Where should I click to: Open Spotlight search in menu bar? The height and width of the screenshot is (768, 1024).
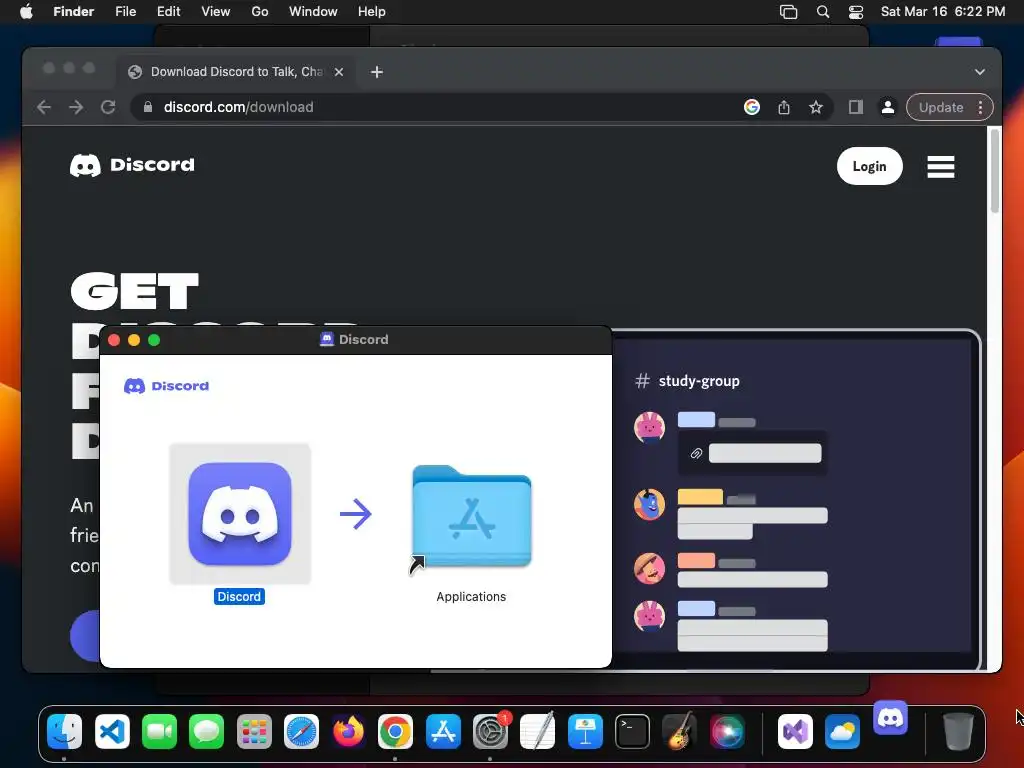point(823,12)
